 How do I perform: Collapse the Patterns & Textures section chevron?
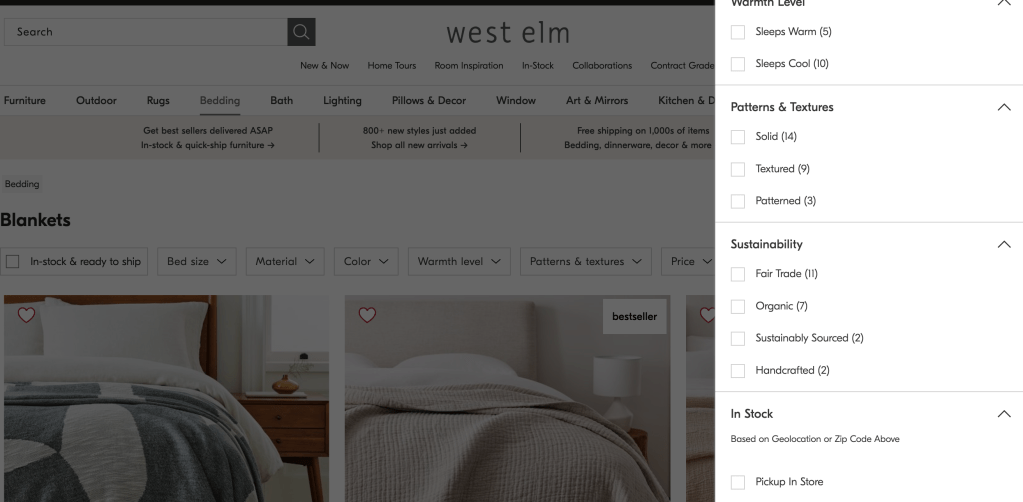pos(1004,107)
